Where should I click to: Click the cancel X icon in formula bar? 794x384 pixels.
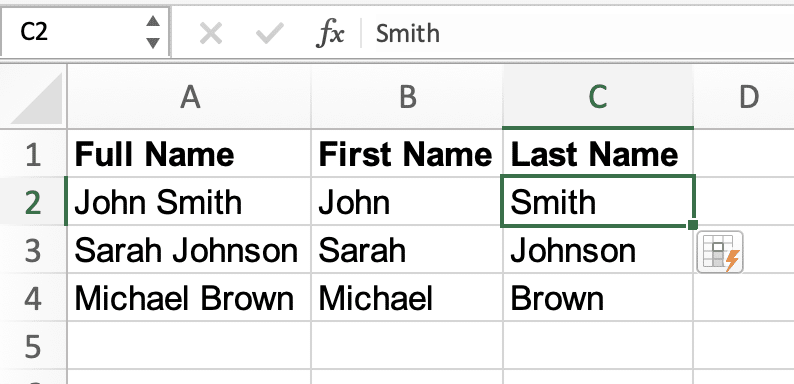click(x=211, y=34)
